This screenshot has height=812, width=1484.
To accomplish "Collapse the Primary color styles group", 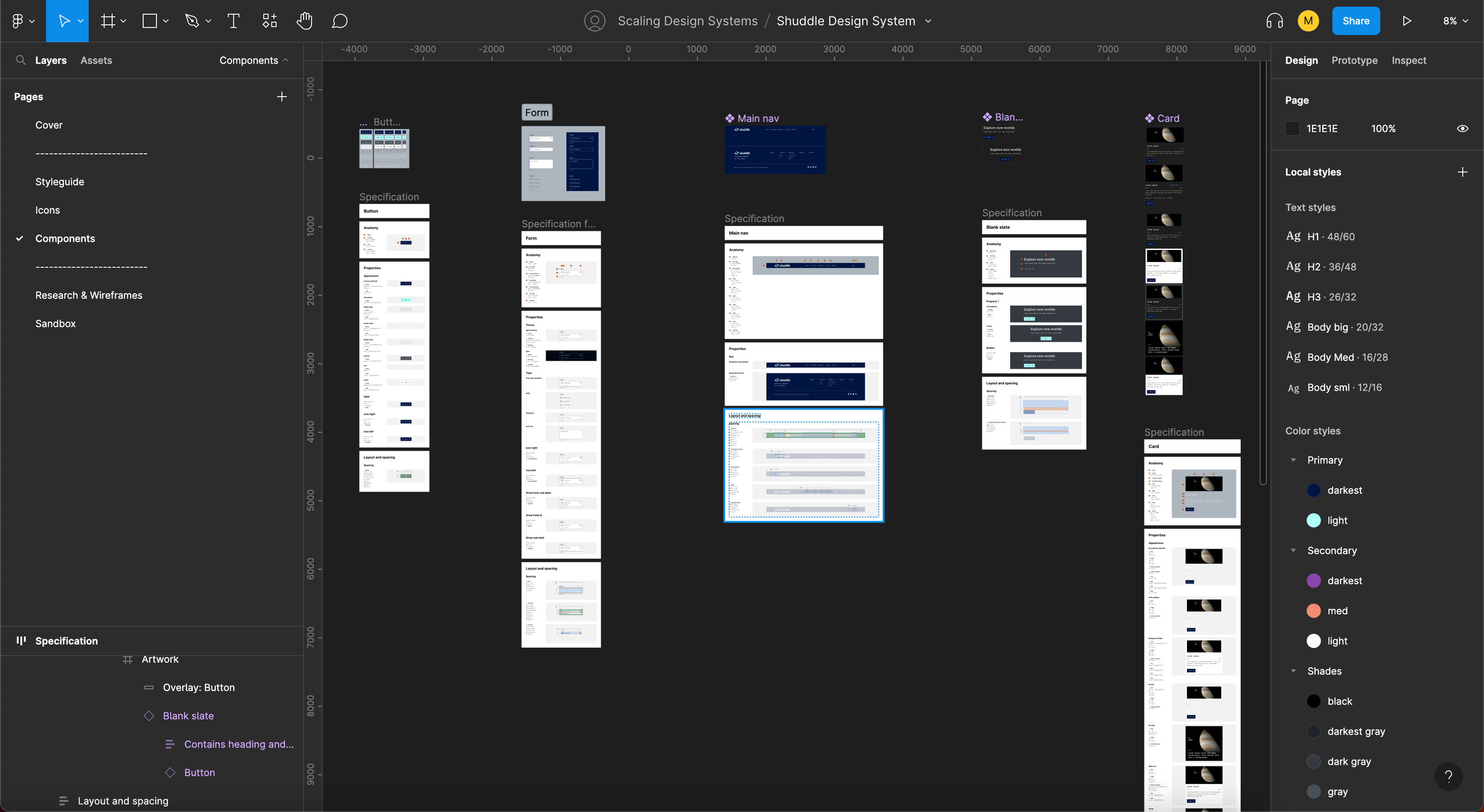I will [x=1293, y=460].
